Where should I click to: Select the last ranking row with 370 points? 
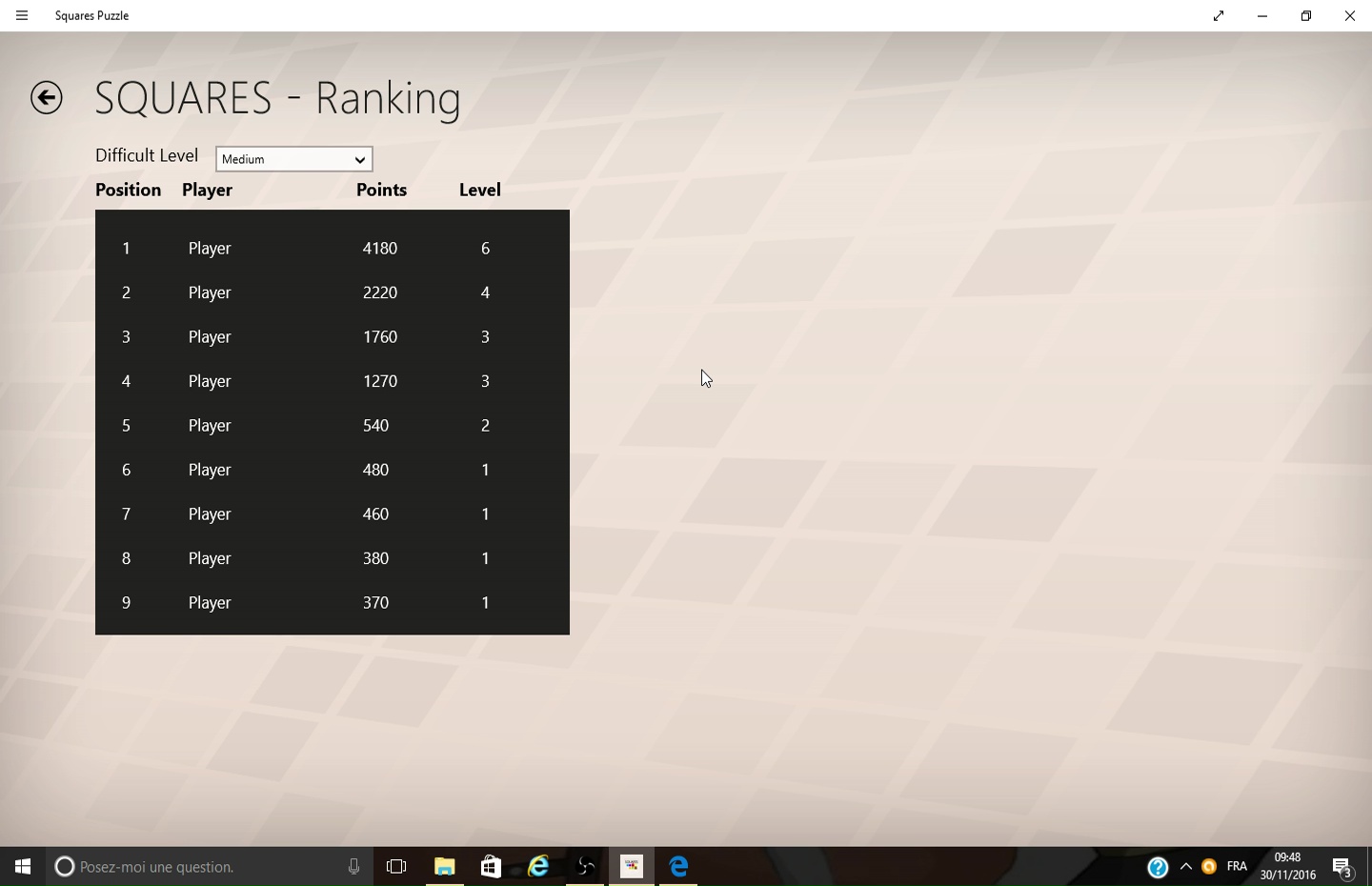(332, 603)
